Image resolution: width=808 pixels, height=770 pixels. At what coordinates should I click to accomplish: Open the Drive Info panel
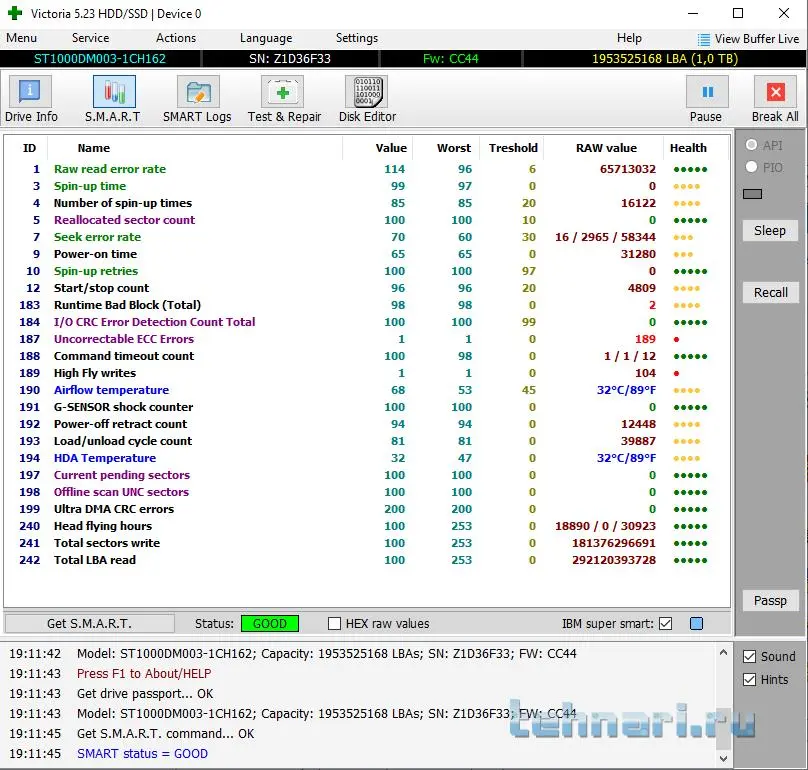[x=31, y=99]
